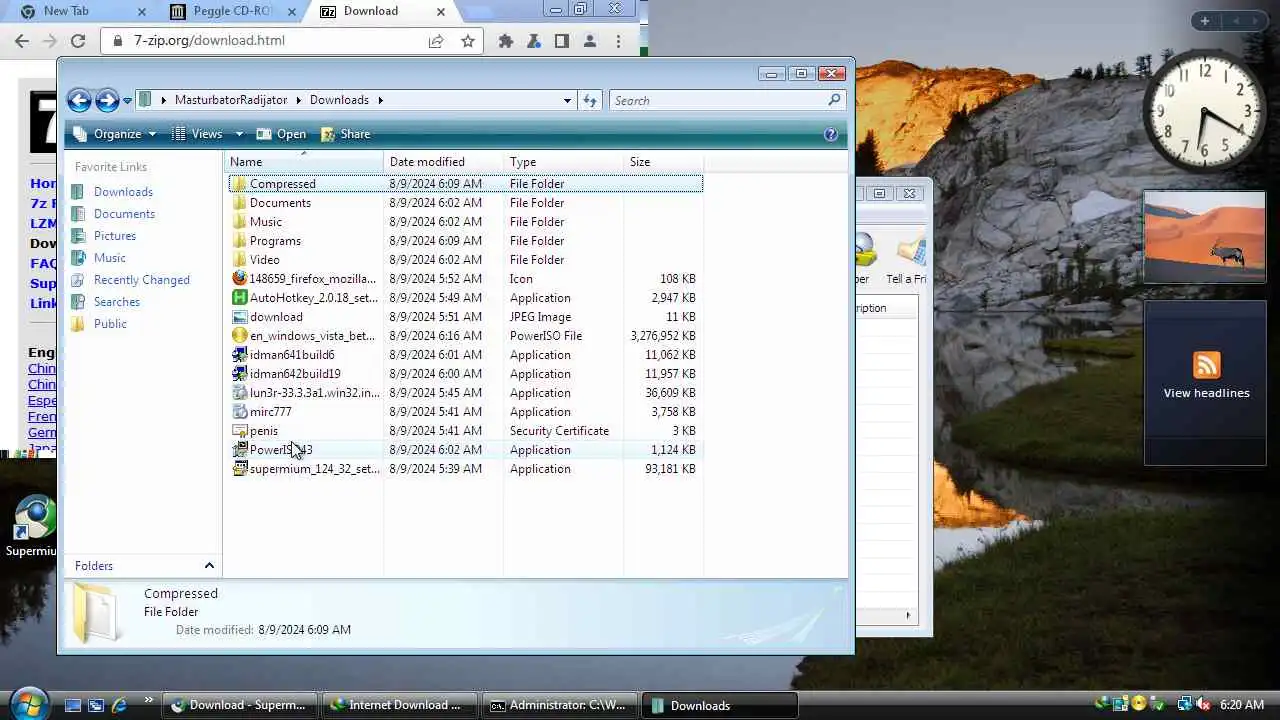Sort files by Size column
1280x720 pixels.
click(663, 162)
